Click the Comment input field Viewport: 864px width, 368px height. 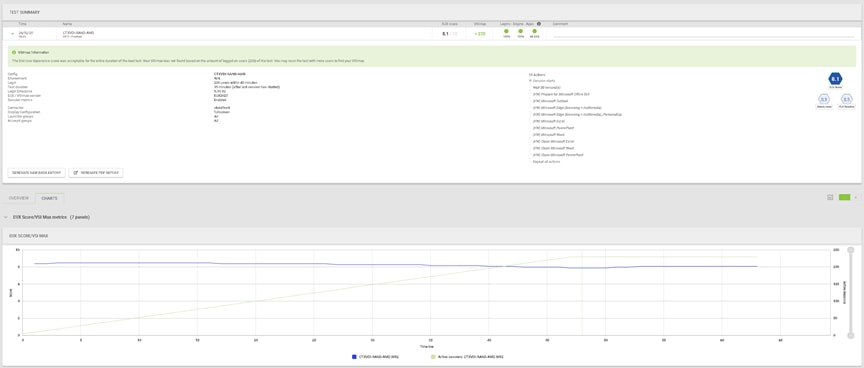pyautogui.click(x=704, y=34)
